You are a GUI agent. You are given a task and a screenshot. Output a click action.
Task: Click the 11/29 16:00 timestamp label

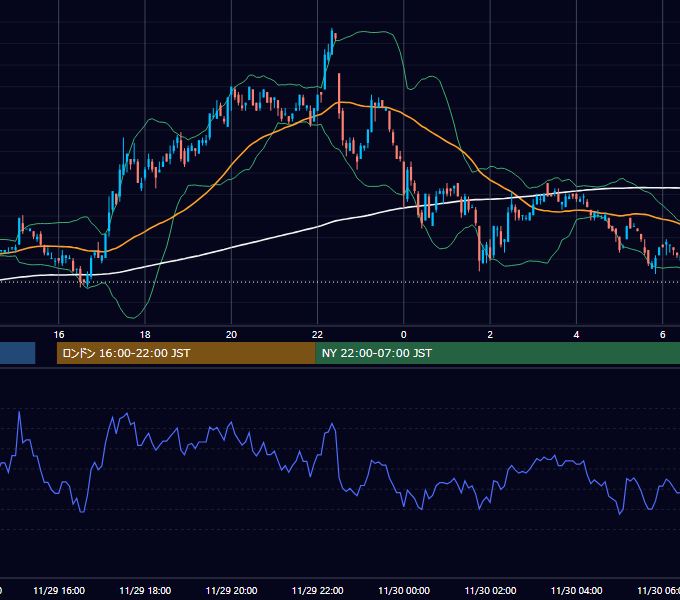click(59, 590)
